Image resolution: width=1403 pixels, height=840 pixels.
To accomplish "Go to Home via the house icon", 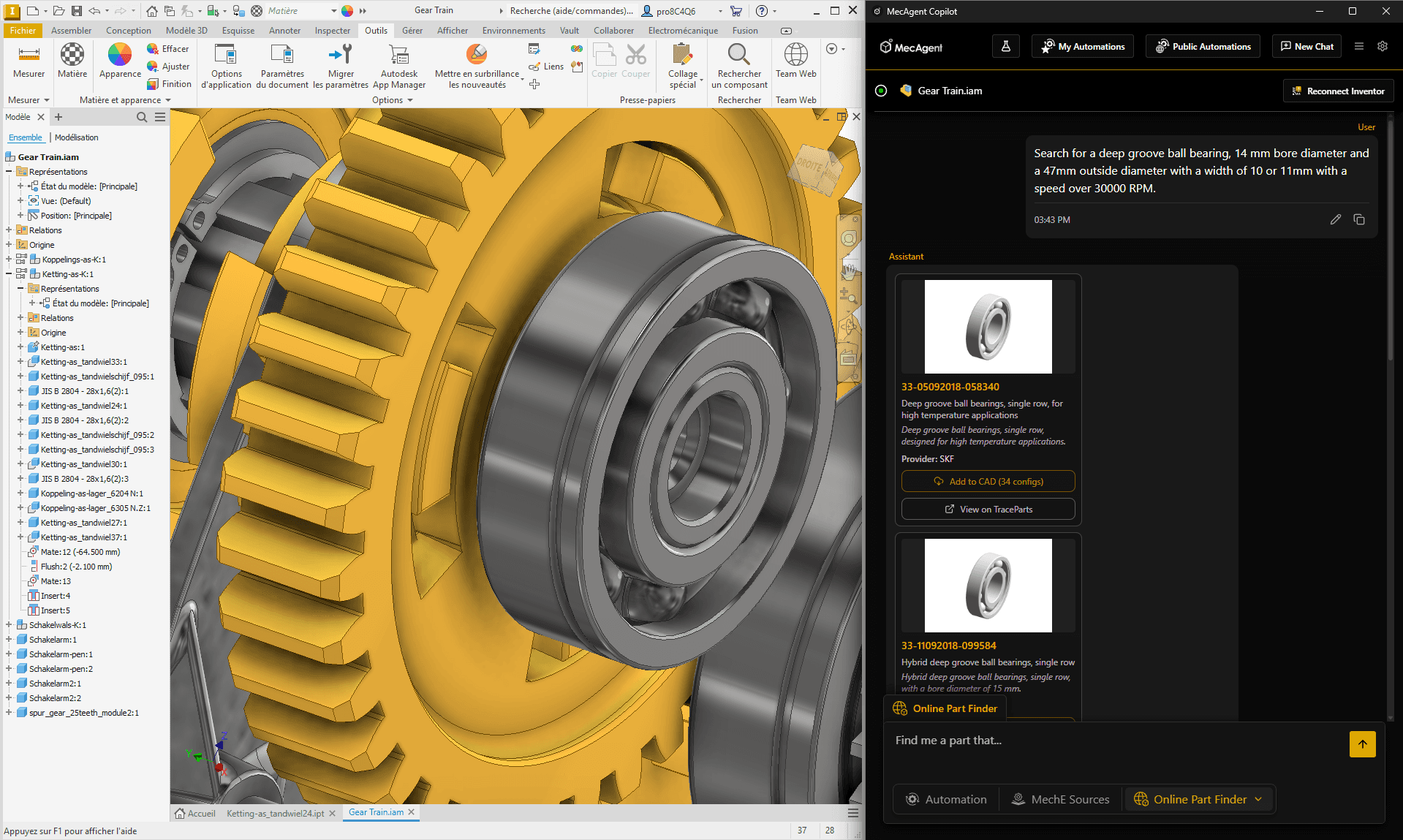I will [x=151, y=11].
